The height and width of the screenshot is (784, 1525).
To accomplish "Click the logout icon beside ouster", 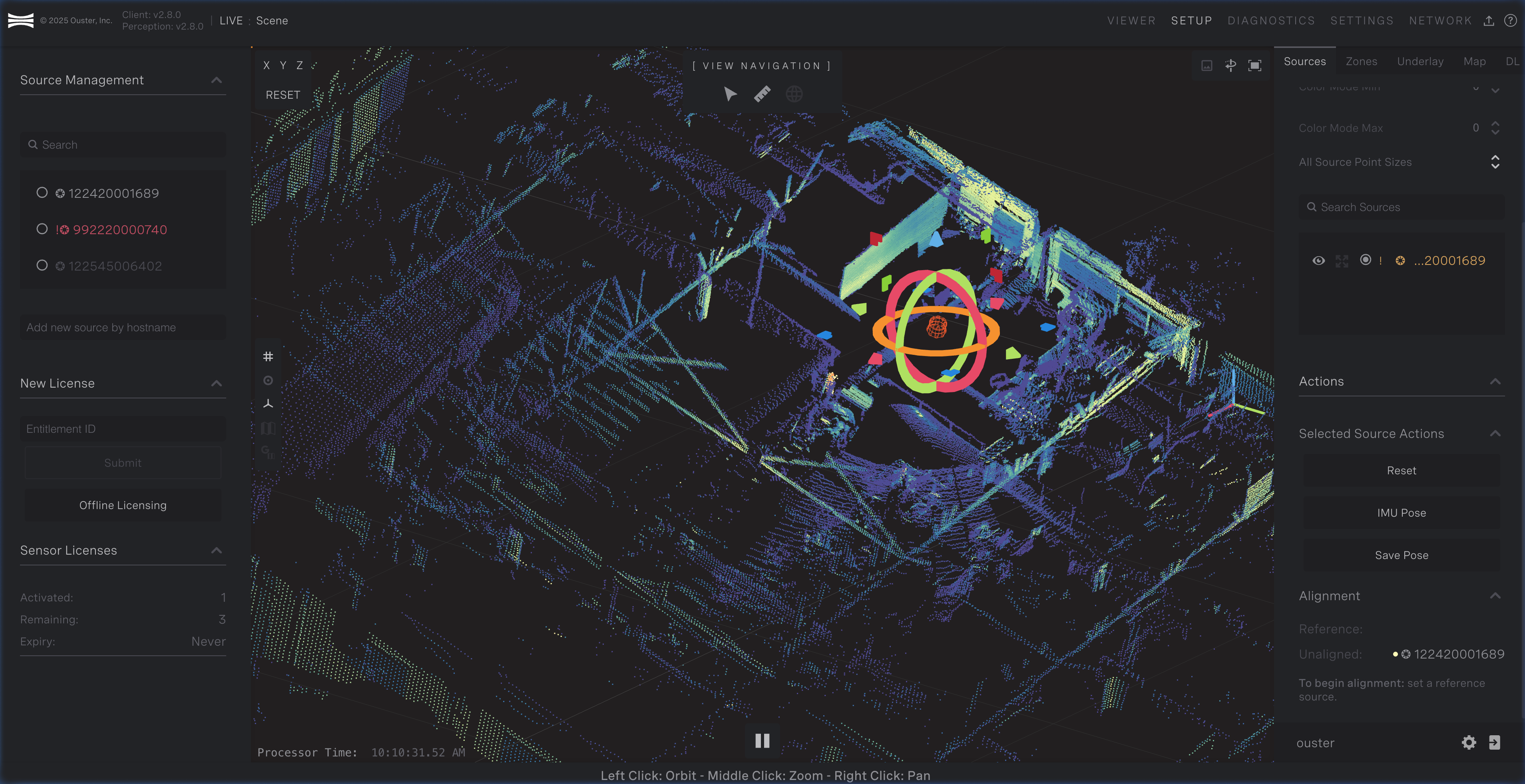I will [1494, 742].
